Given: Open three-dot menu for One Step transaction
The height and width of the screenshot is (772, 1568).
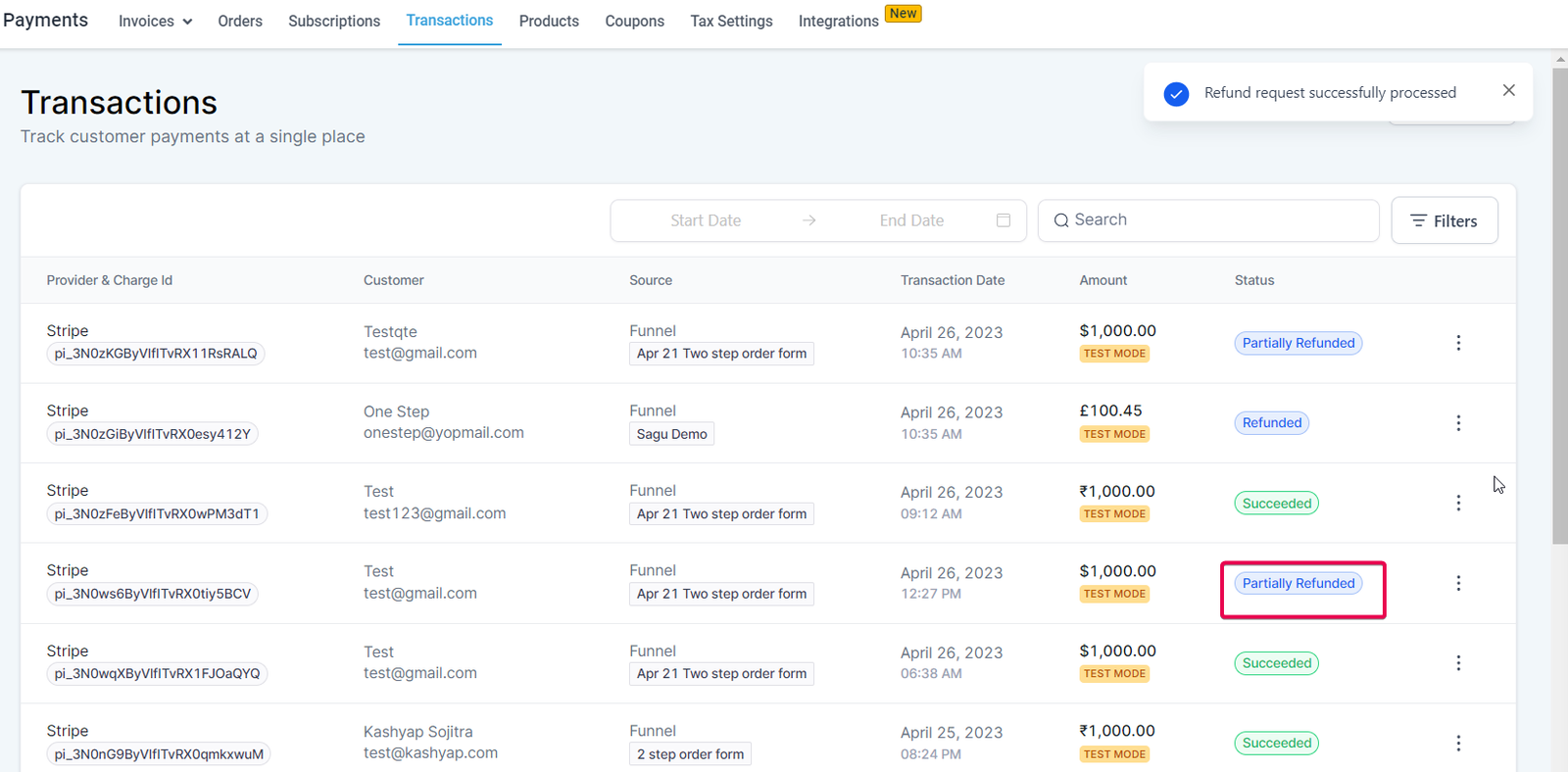Looking at the screenshot, I should [1458, 423].
